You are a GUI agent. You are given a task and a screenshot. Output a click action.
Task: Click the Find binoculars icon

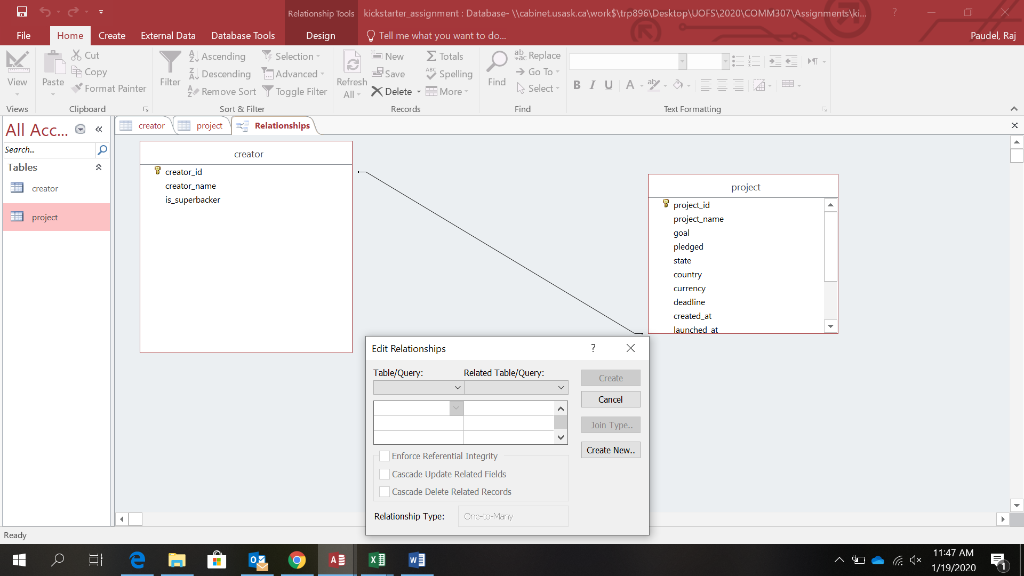pyautogui.click(x=497, y=62)
